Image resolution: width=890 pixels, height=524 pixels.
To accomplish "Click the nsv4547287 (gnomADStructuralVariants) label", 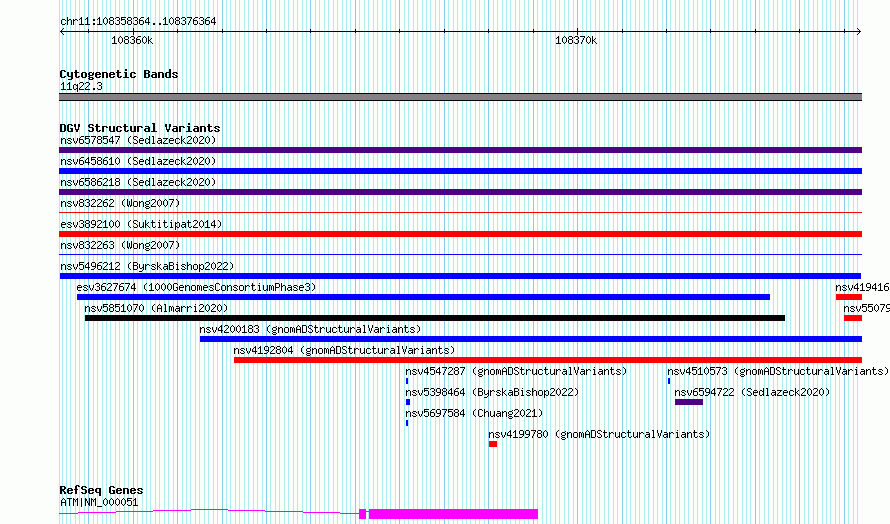I will tap(516, 371).
